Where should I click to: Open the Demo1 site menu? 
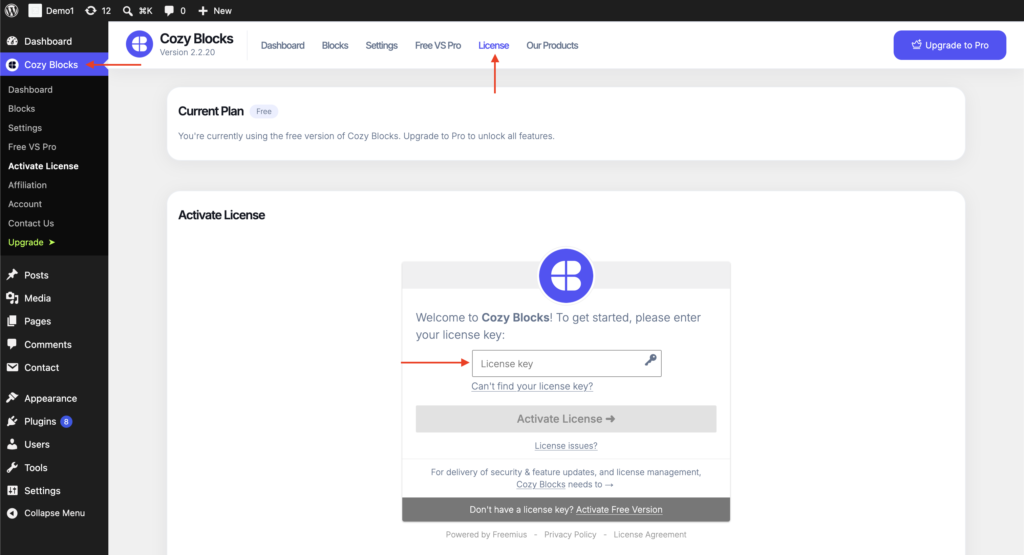click(52, 10)
